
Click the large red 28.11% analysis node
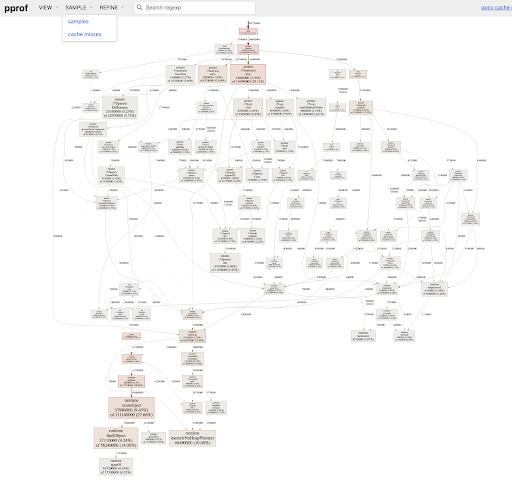click(248, 74)
